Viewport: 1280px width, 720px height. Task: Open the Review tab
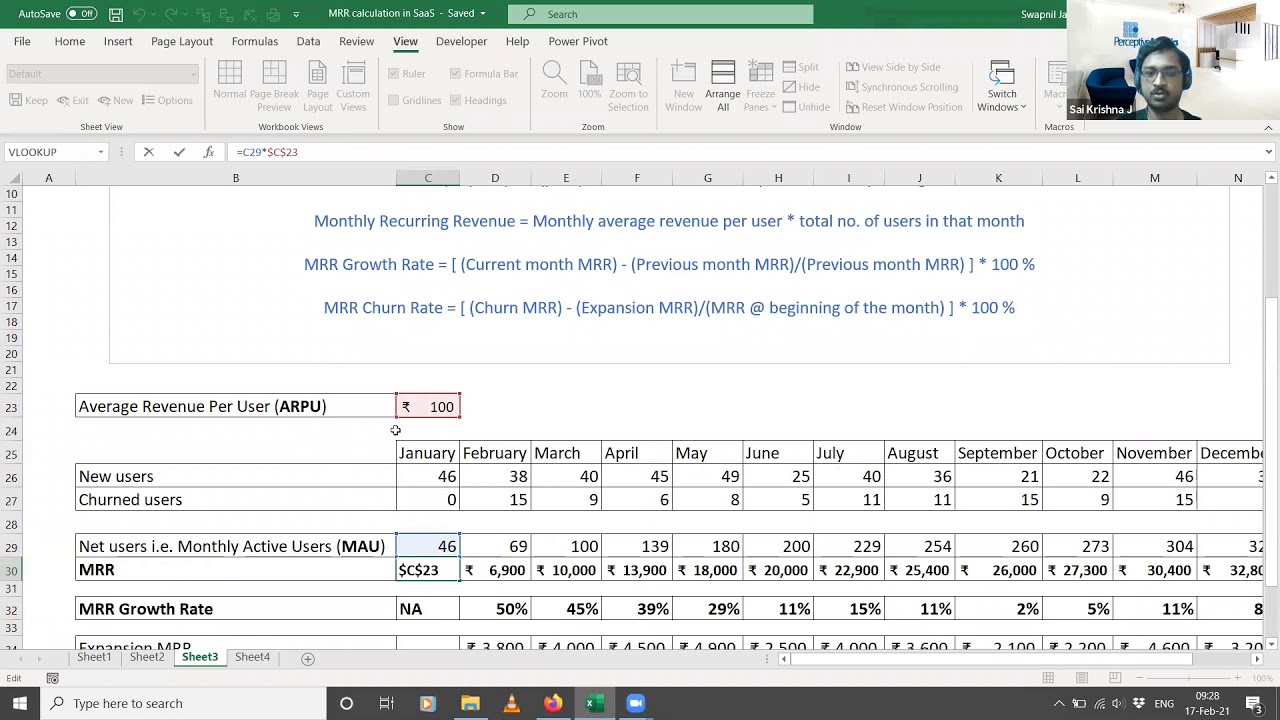pos(356,41)
